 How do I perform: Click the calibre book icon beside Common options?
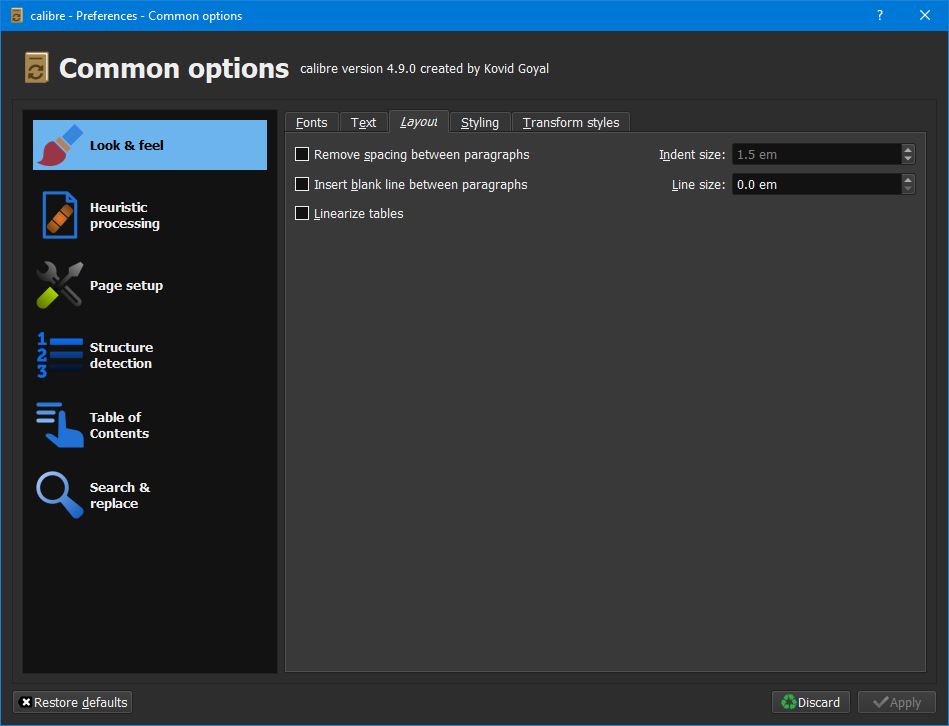click(36, 68)
